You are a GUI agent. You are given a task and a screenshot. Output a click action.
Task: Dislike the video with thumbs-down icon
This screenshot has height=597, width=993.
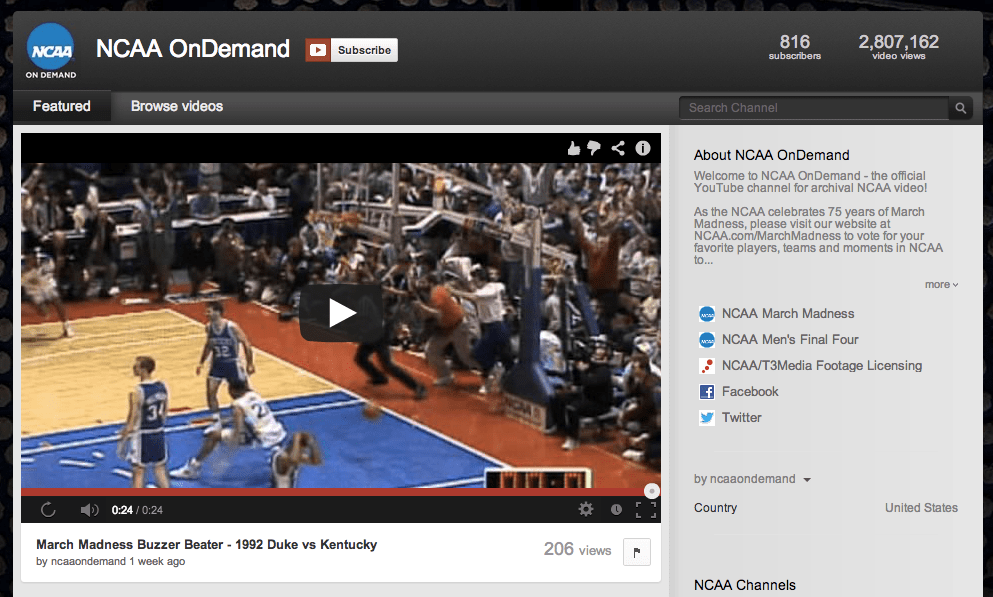point(594,148)
